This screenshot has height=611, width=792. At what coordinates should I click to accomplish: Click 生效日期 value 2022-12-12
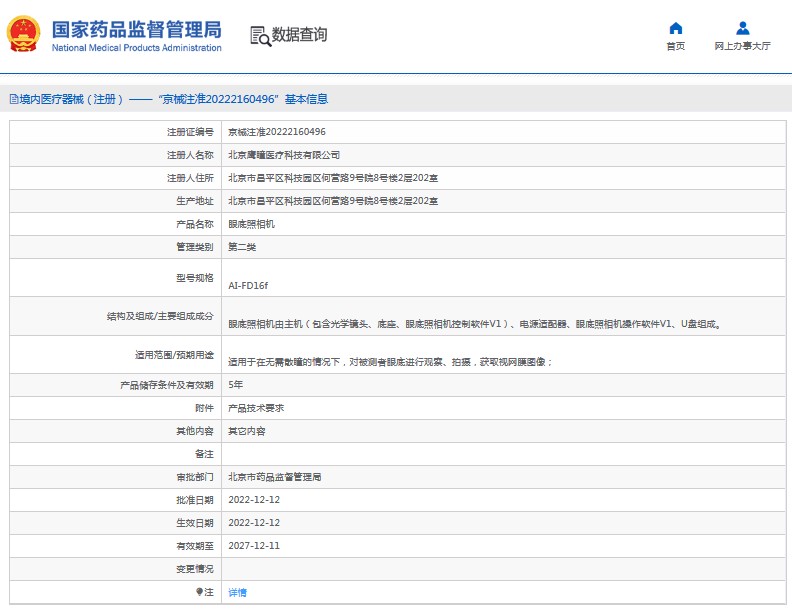[254, 523]
